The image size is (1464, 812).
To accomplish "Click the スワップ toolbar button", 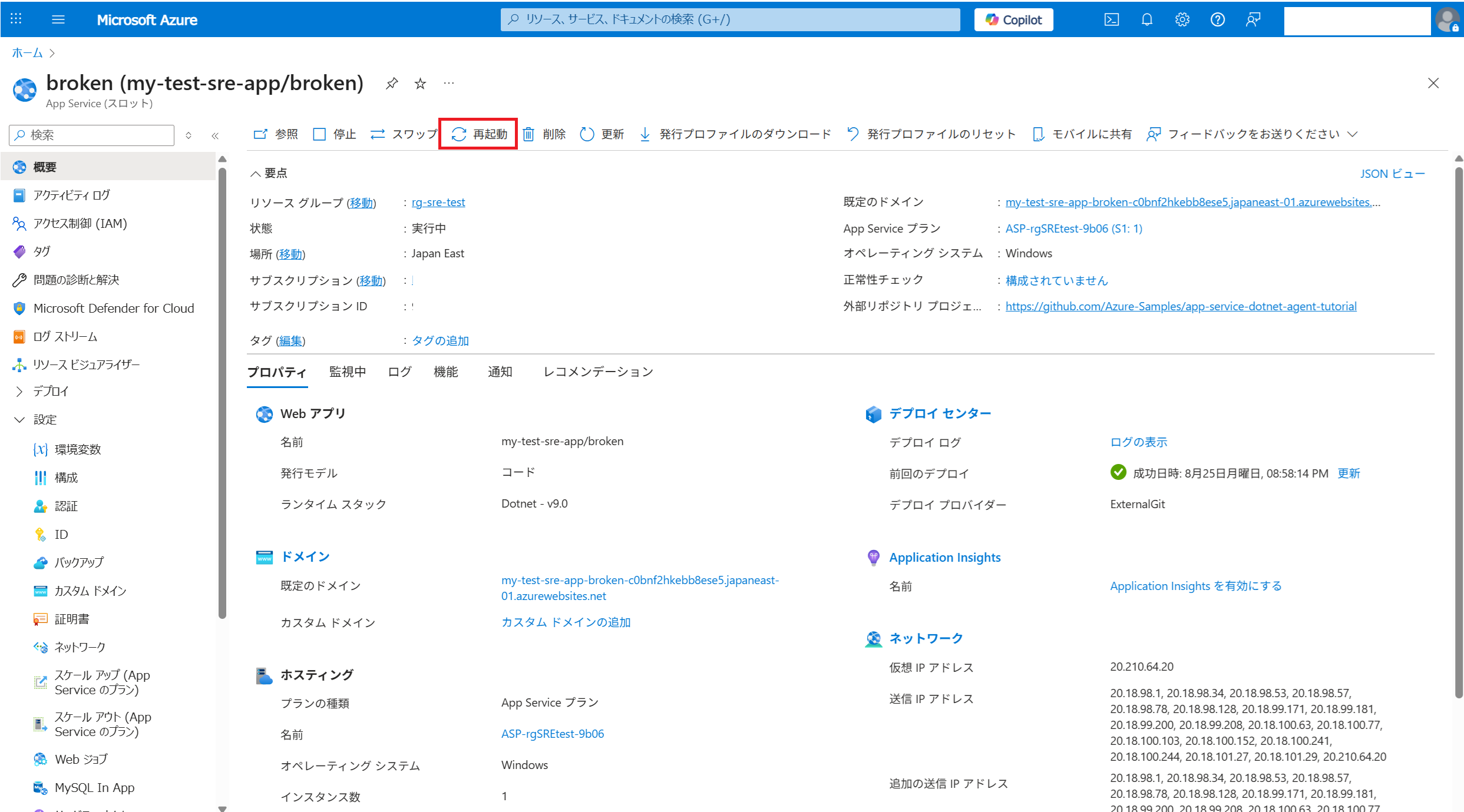I will tap(404, 134).
